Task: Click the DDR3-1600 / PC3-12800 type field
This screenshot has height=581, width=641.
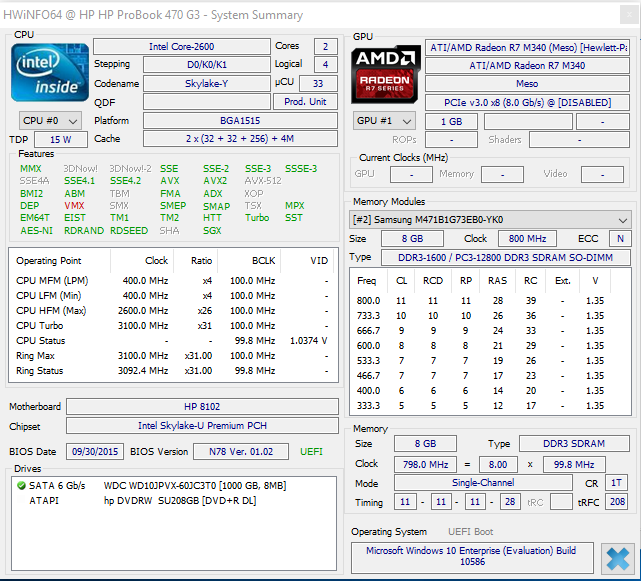Action: click(x=505, y=258)
